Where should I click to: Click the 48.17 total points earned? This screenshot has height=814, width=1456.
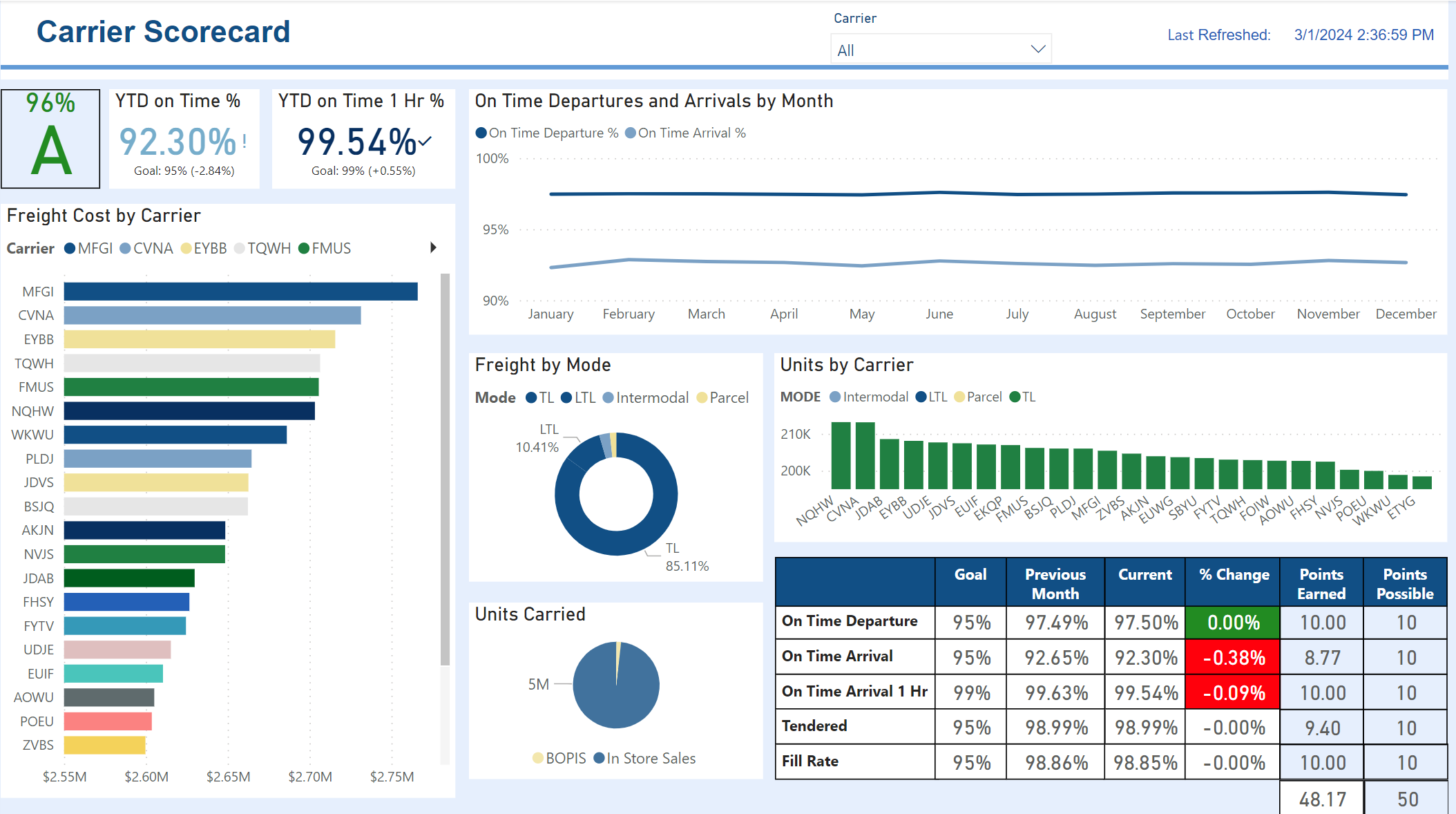pos(1322,799)
